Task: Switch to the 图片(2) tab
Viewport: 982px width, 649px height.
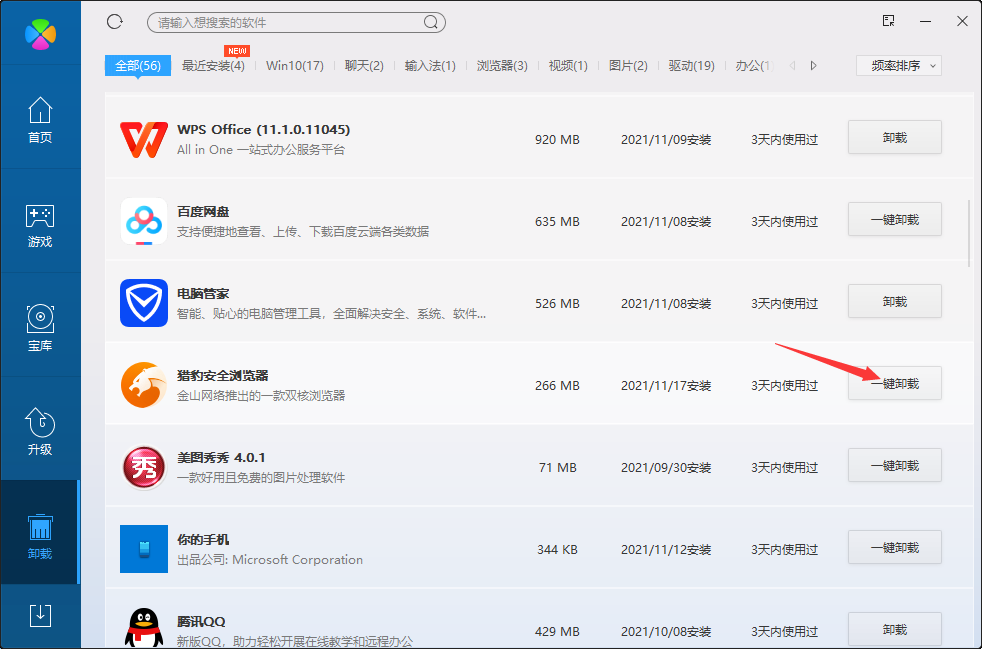Action: tap(628, 66)
